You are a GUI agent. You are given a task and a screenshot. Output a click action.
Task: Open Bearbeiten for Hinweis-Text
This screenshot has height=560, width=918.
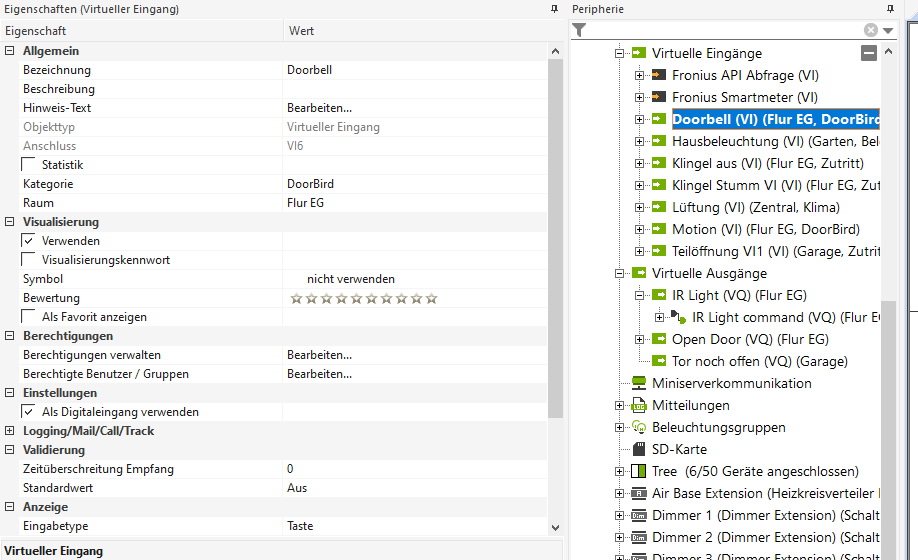click(319, 108)
